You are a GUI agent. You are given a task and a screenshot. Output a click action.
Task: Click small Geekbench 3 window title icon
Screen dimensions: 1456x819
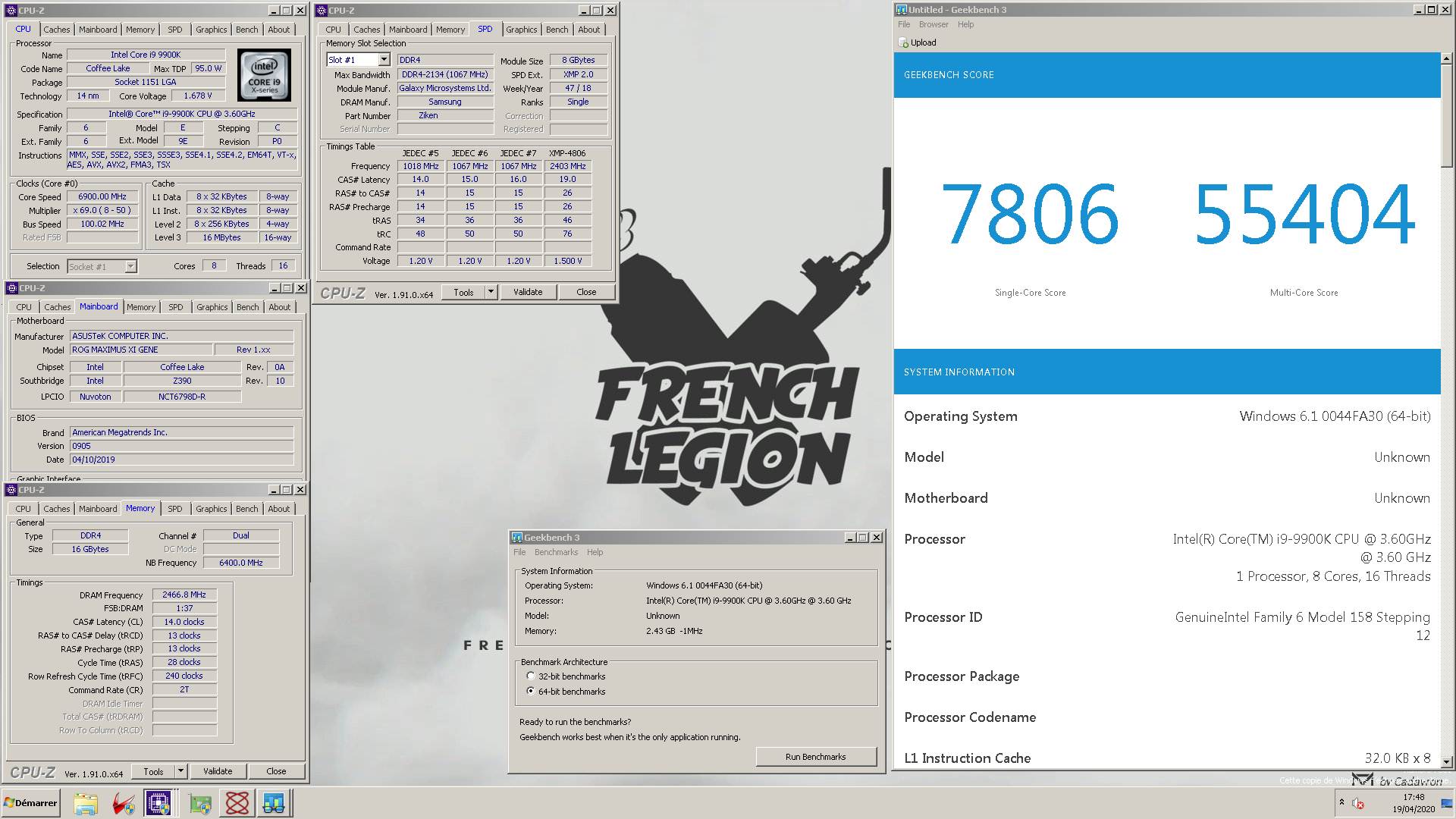[517, 538]
